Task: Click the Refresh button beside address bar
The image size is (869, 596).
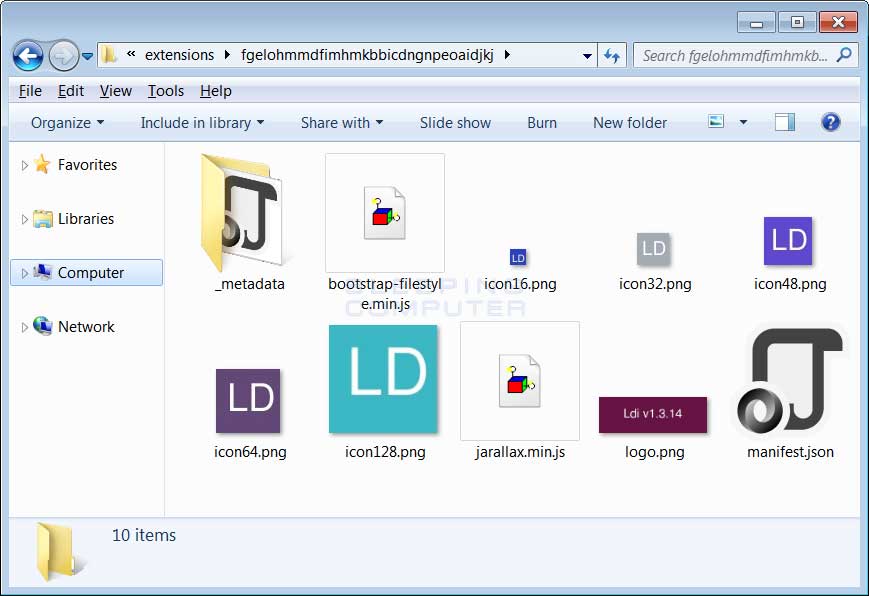Action: (x=612, y=55)
